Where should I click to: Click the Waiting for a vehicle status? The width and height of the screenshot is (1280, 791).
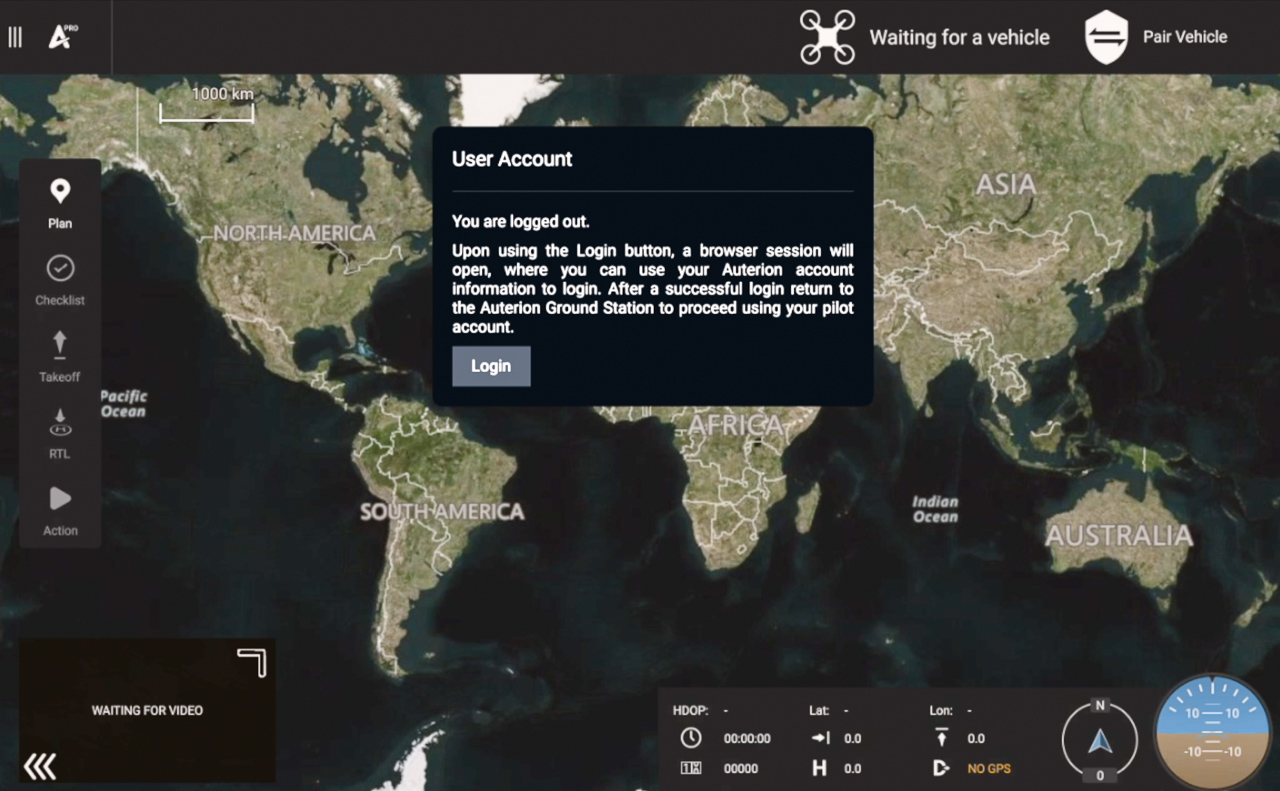click(x=960, y=38)
